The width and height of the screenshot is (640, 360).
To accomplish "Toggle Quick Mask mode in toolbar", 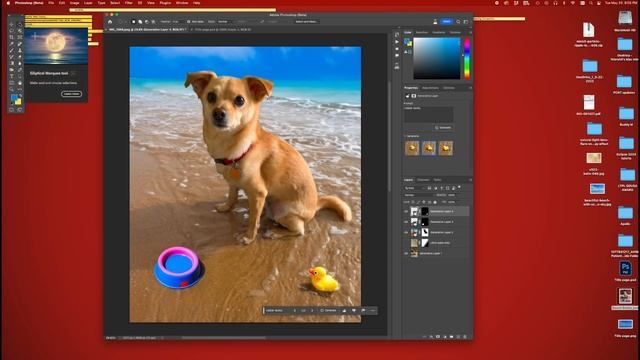I will [x=11, y=109].
